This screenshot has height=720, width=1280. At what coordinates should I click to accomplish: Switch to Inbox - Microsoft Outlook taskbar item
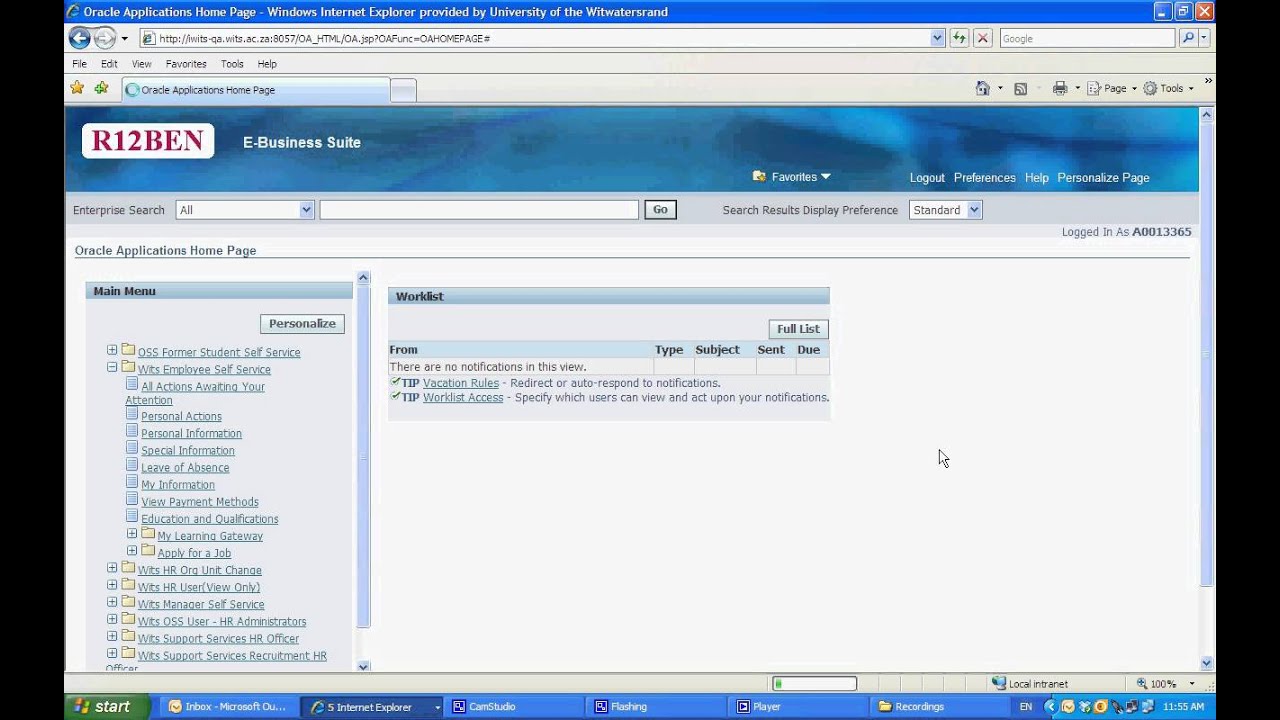(x=228, y=706)
